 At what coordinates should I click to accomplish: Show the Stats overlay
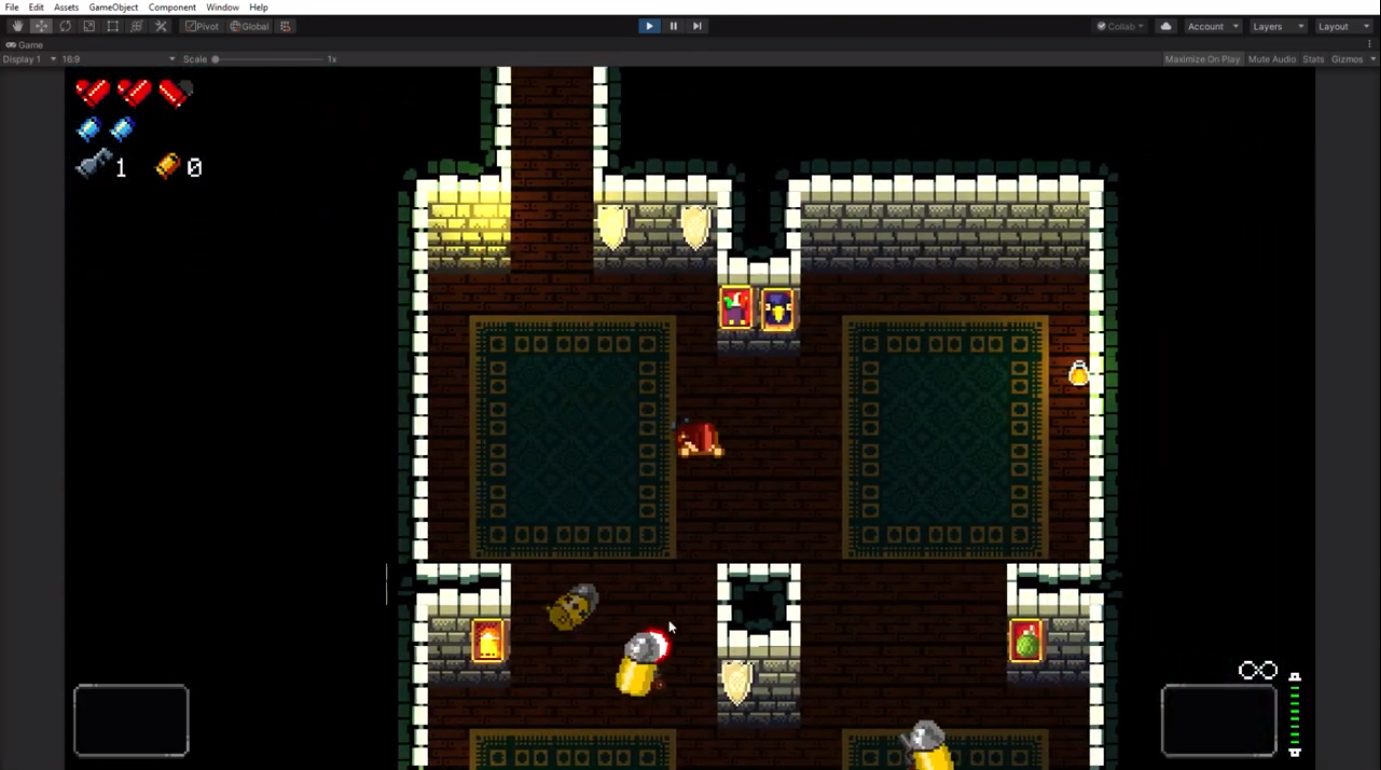click(x=1313, y=59)
